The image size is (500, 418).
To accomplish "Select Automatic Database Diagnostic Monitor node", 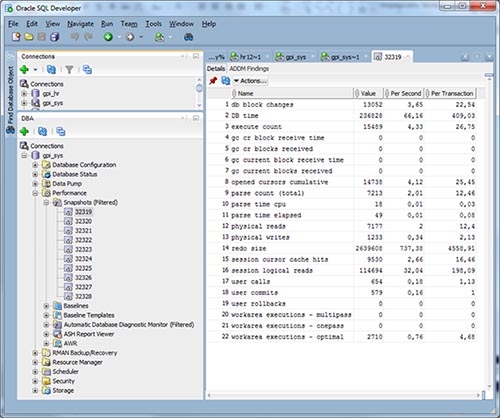I will [129, 325].
